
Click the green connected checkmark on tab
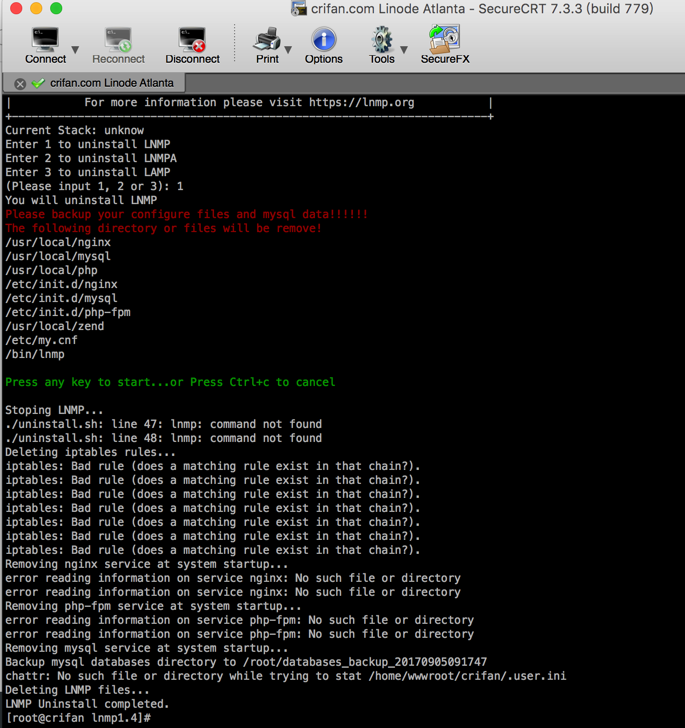(x=38, y=83)
